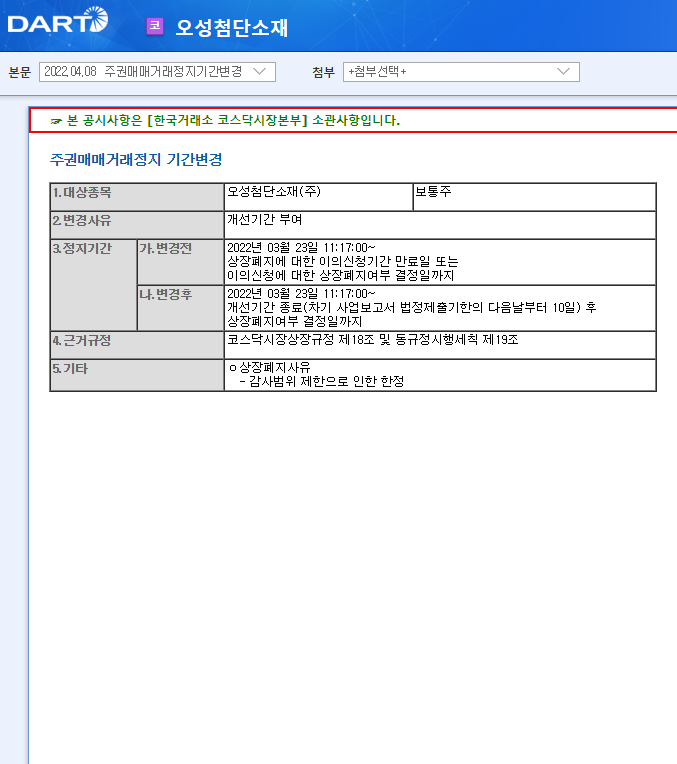Select the 개선기간 부여 cell
The height and width of the screenshot is (764, 677).
[440, 225]
